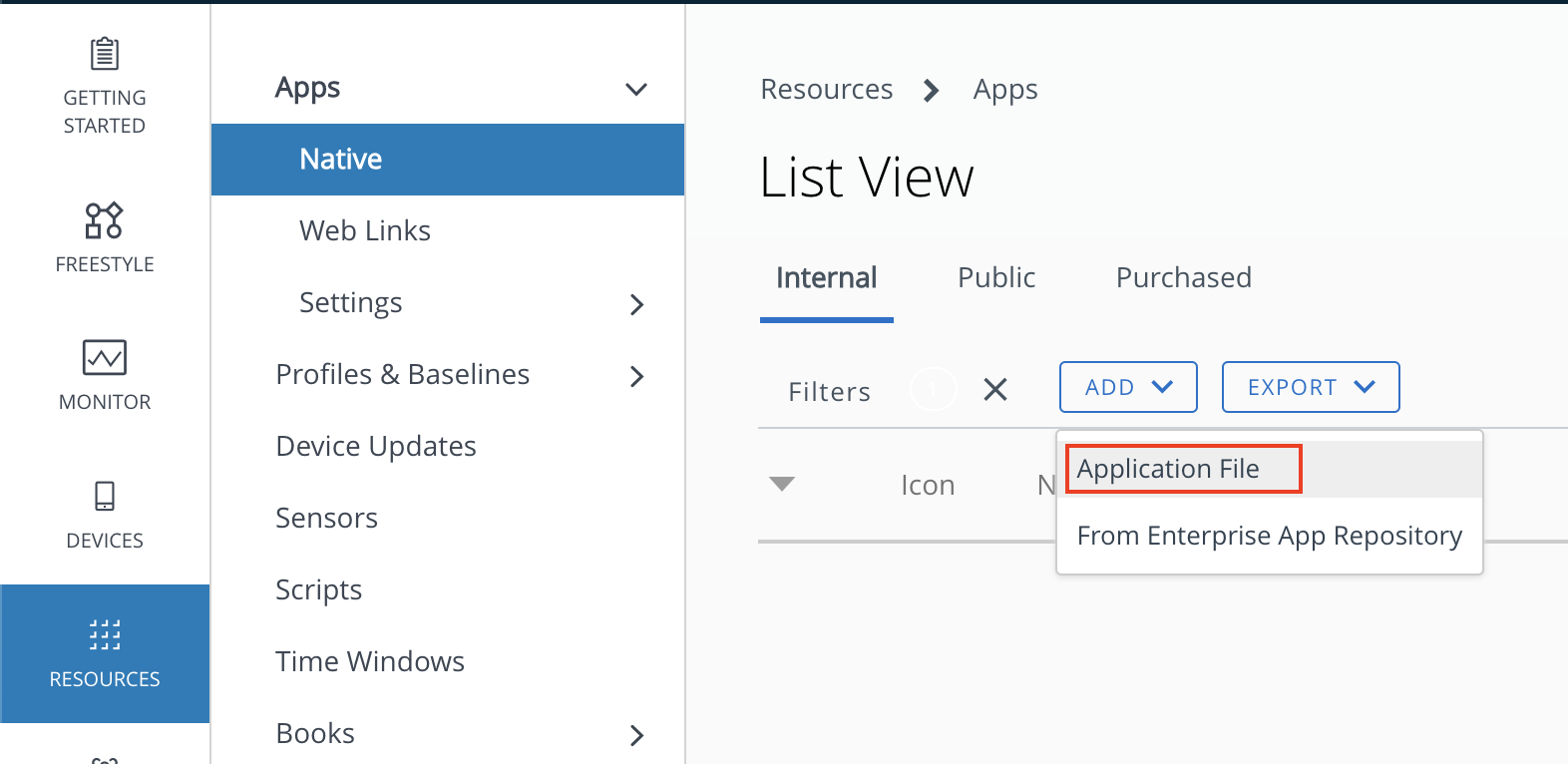Click Apps breadcrumb link
1568x764 pixels.
click(1005, 90)
